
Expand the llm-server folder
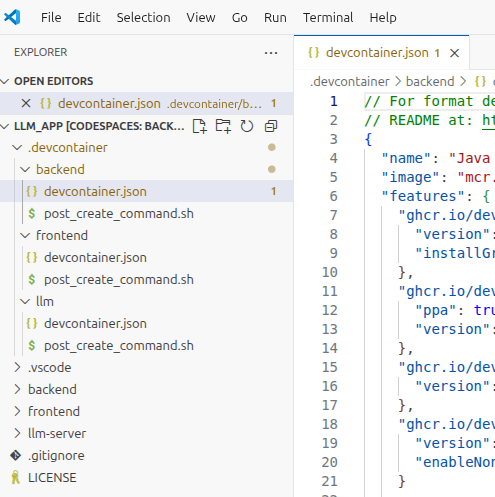pyautogui.click(x=17, y=433)
